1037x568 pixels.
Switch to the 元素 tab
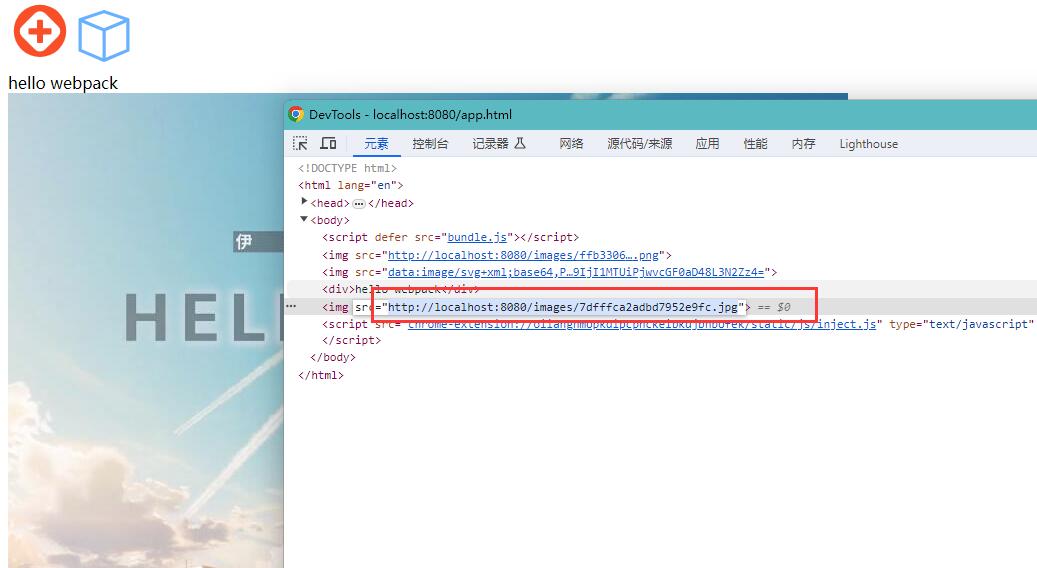[376, 143]
